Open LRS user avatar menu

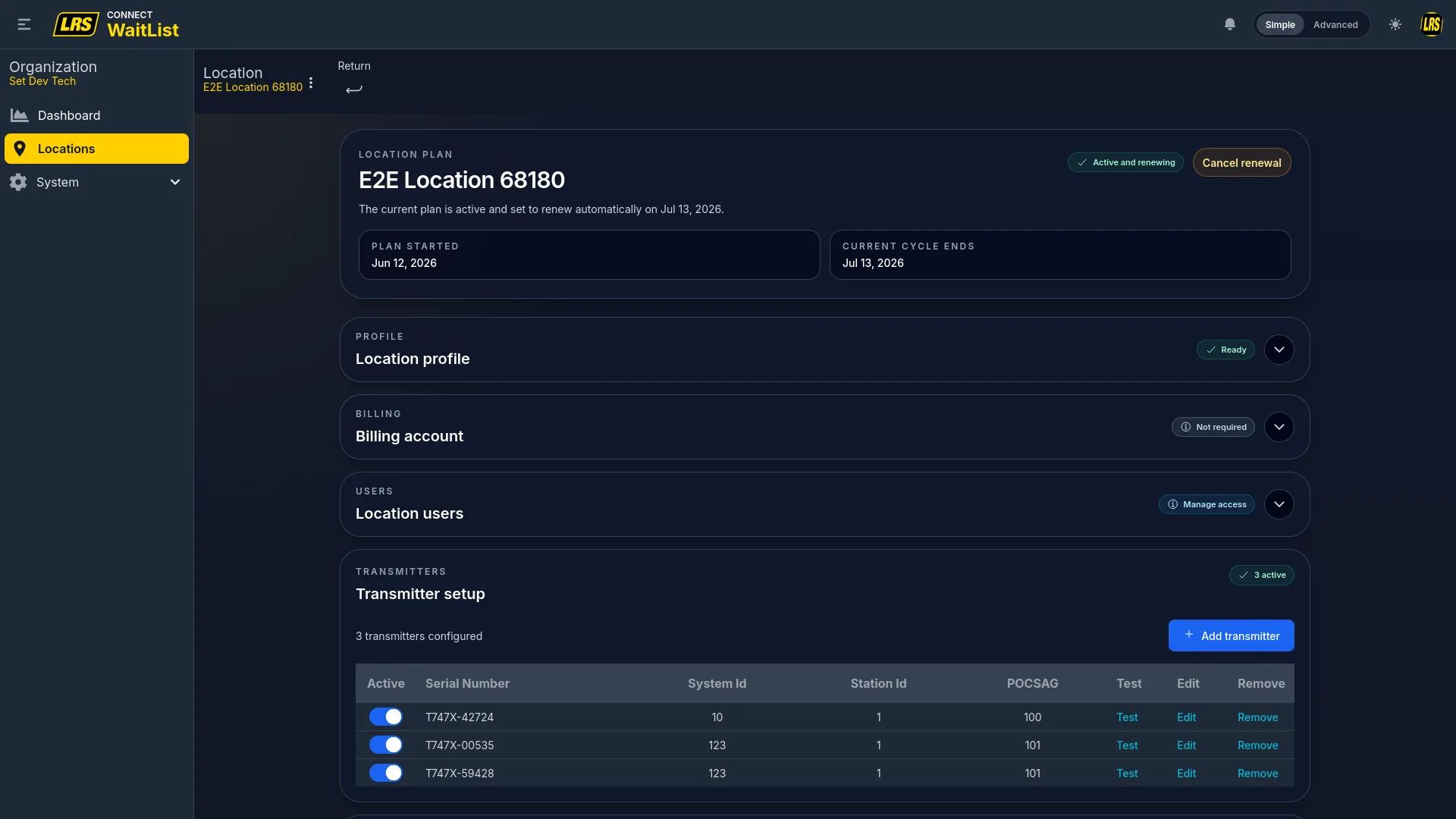point(1431,24)
